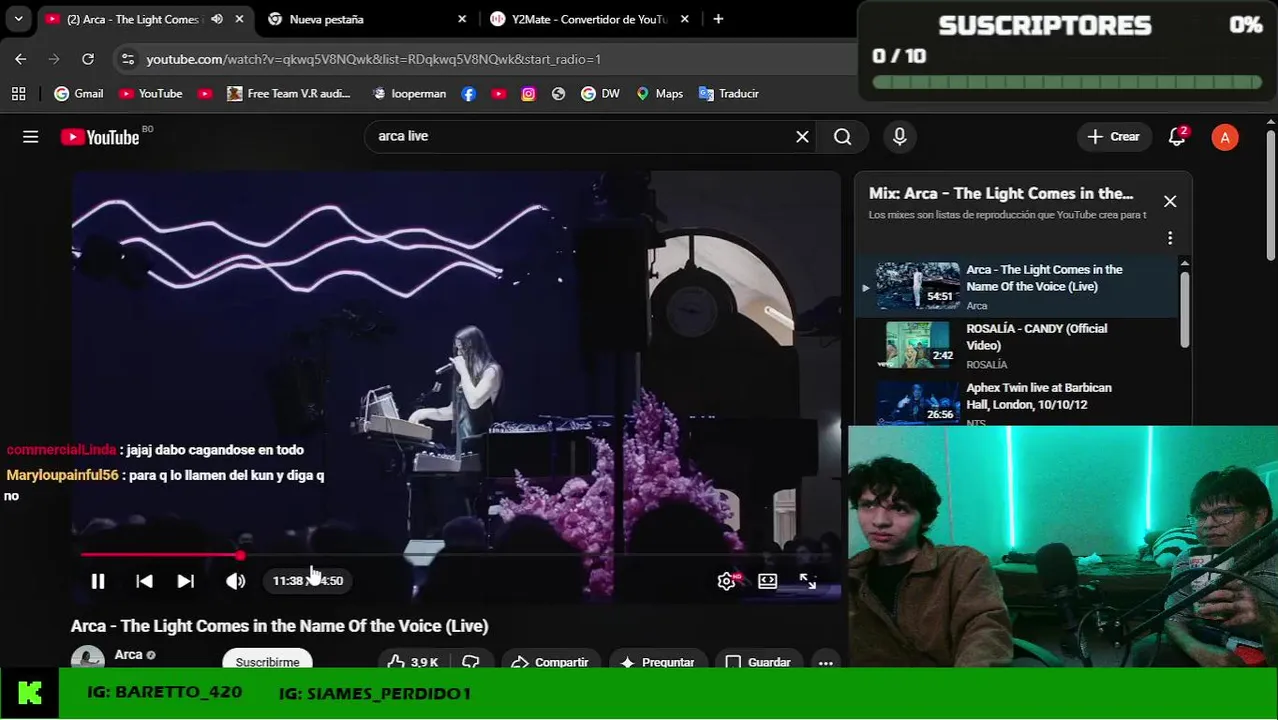Click the Crear button
Screen dimensions: 1278x720
(1113, 137)
